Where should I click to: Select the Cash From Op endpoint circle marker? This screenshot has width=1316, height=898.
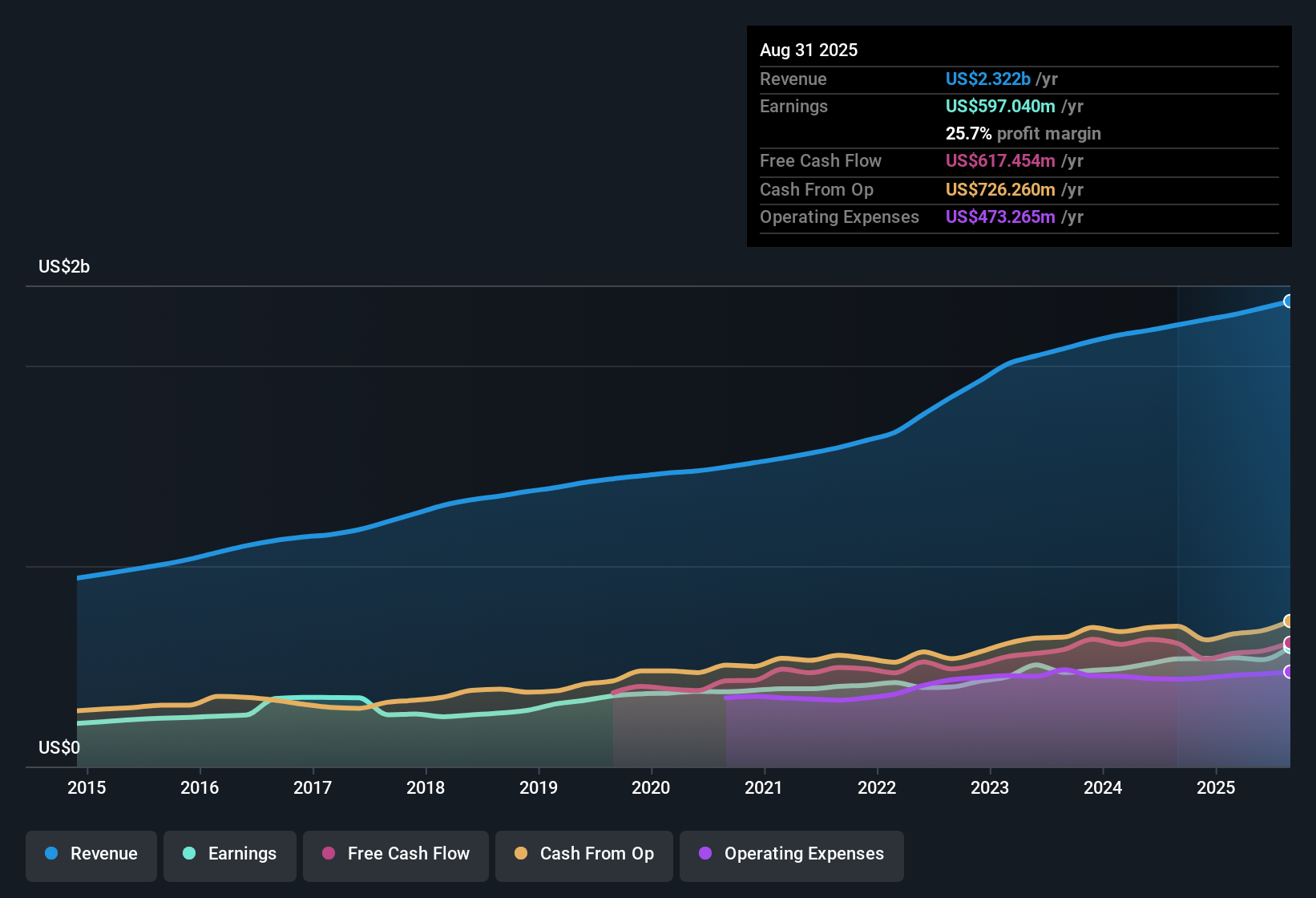[x=1289, y=621]
